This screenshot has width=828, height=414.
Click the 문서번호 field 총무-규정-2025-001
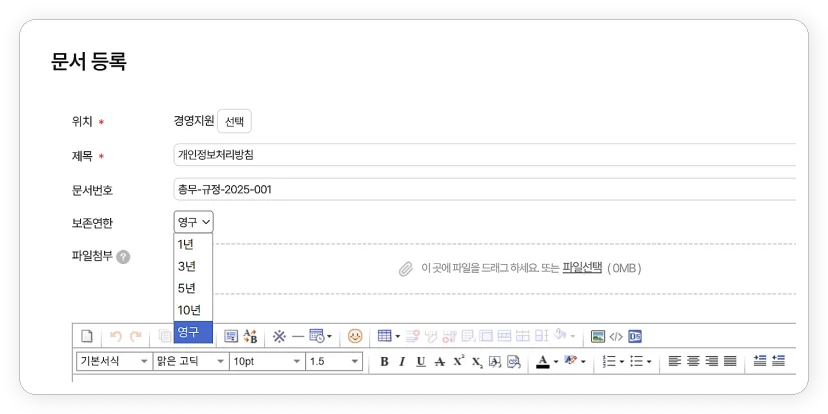485,189
